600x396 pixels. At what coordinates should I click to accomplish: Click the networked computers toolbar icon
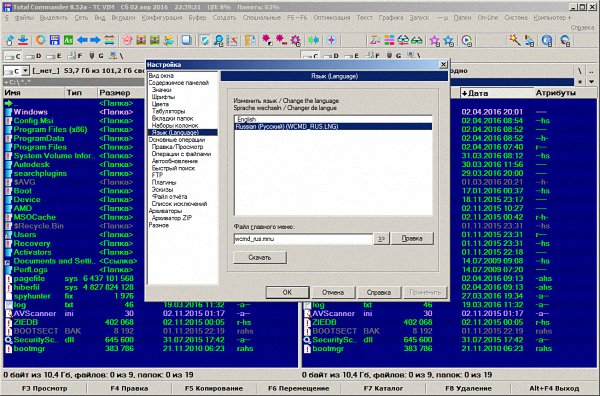pyautogui.click(x=529, y=40)
